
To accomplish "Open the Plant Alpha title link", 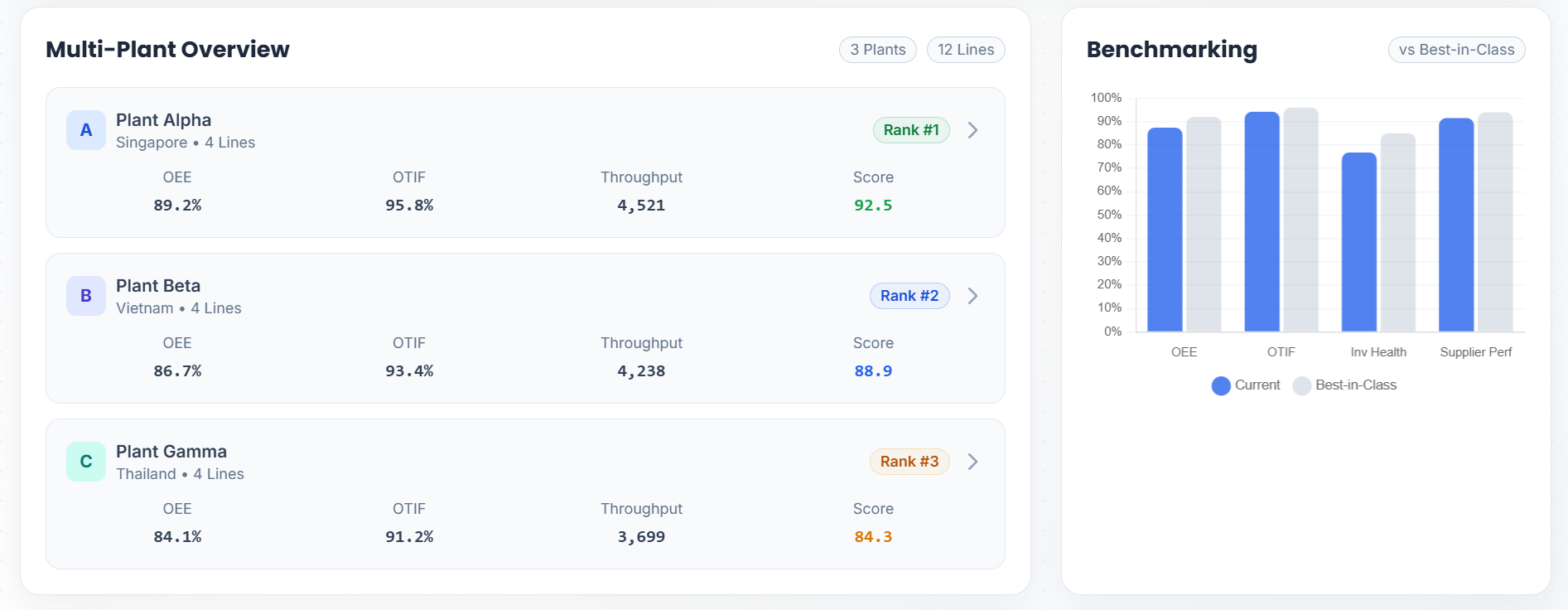I will (x=163, y=120).
